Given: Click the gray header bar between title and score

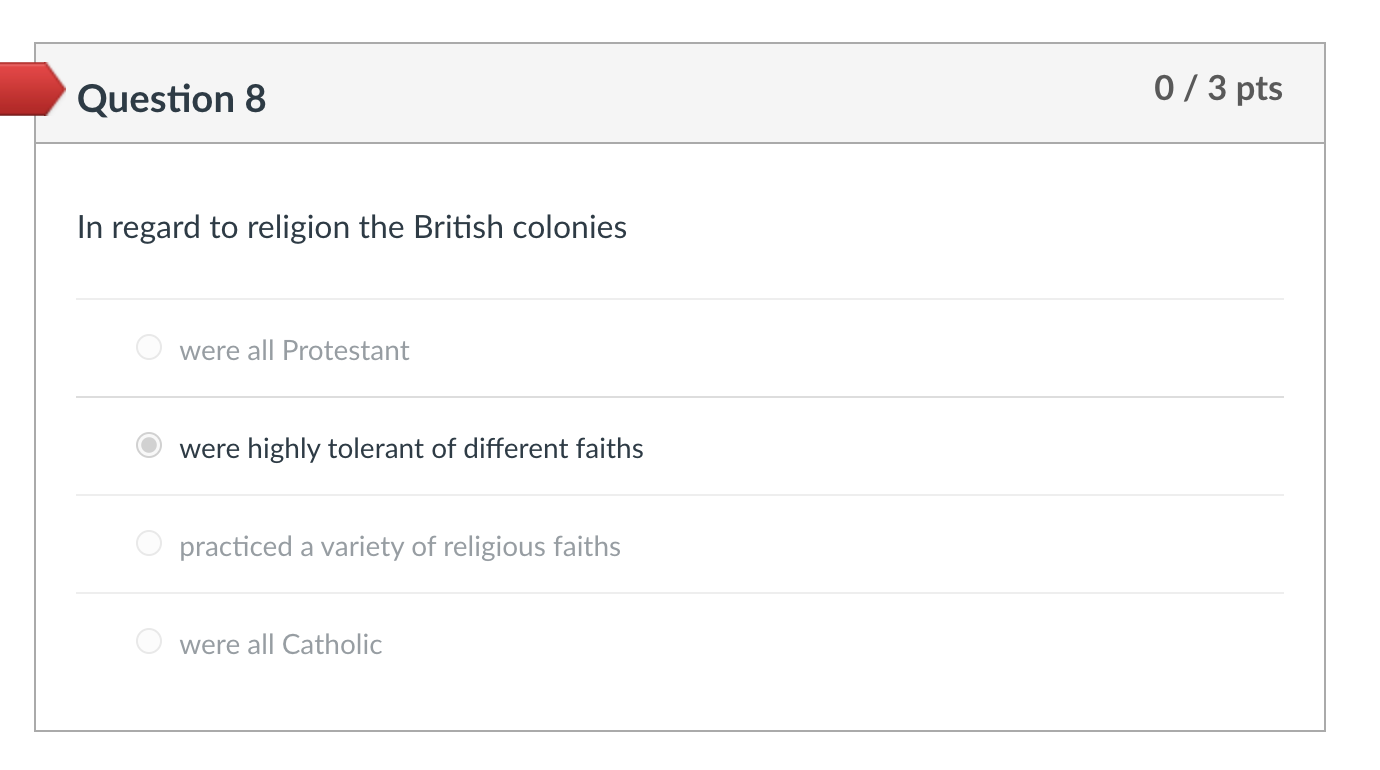Looking at the screenshot, I should tap(700, 95).
